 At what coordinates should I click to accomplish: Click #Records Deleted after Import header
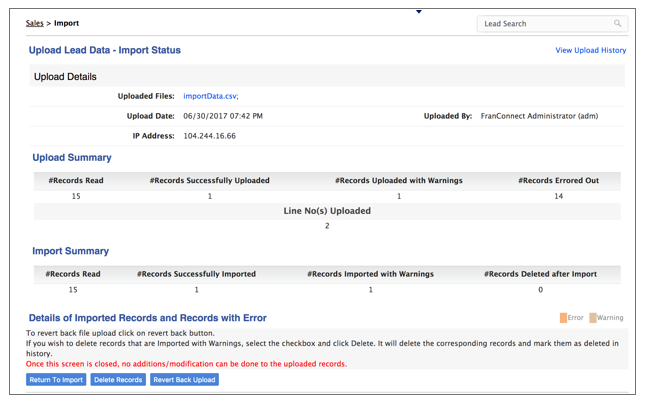[x=540, y=274]
